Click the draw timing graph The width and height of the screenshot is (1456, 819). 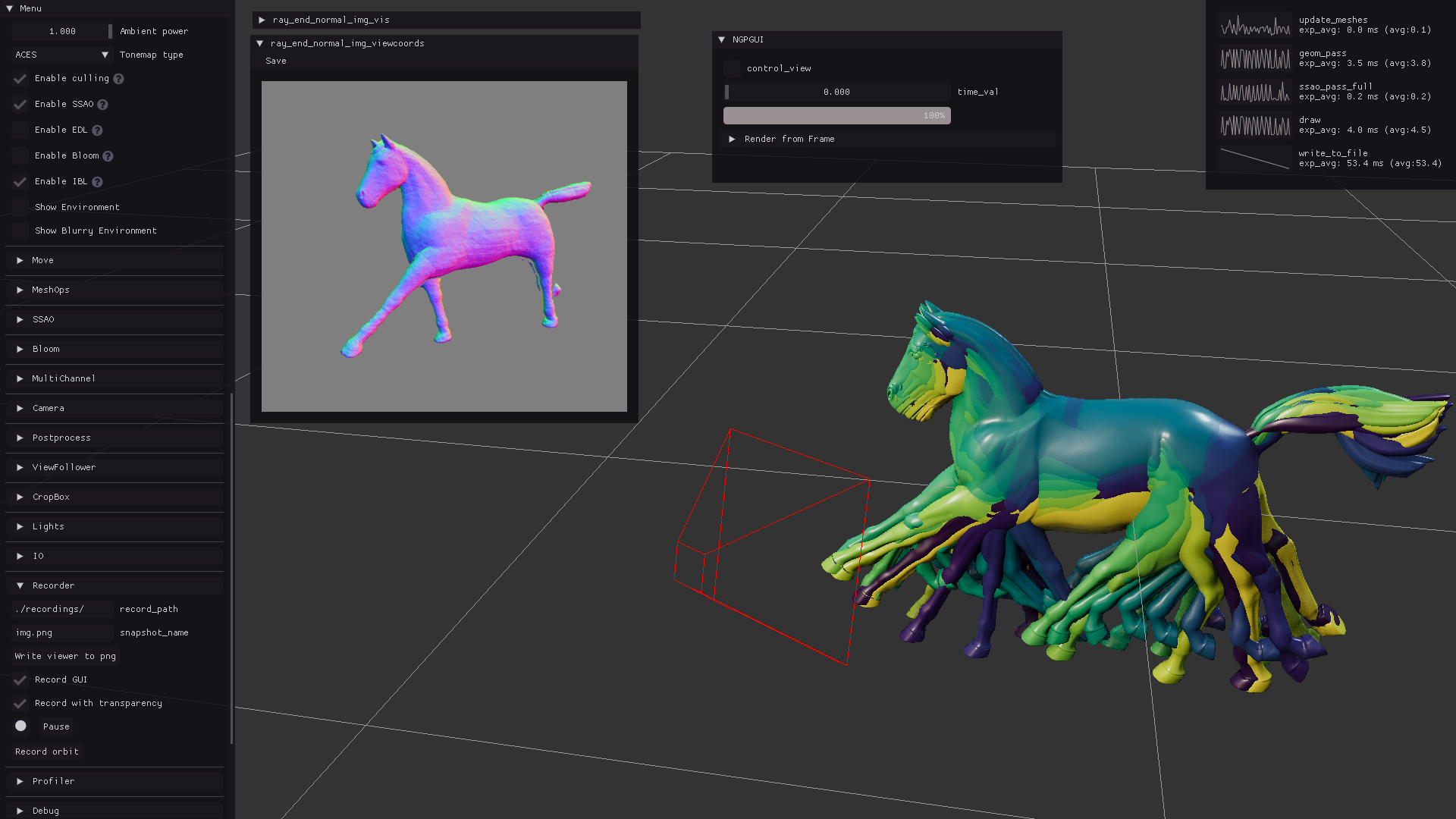click(x=1255, y=125)
